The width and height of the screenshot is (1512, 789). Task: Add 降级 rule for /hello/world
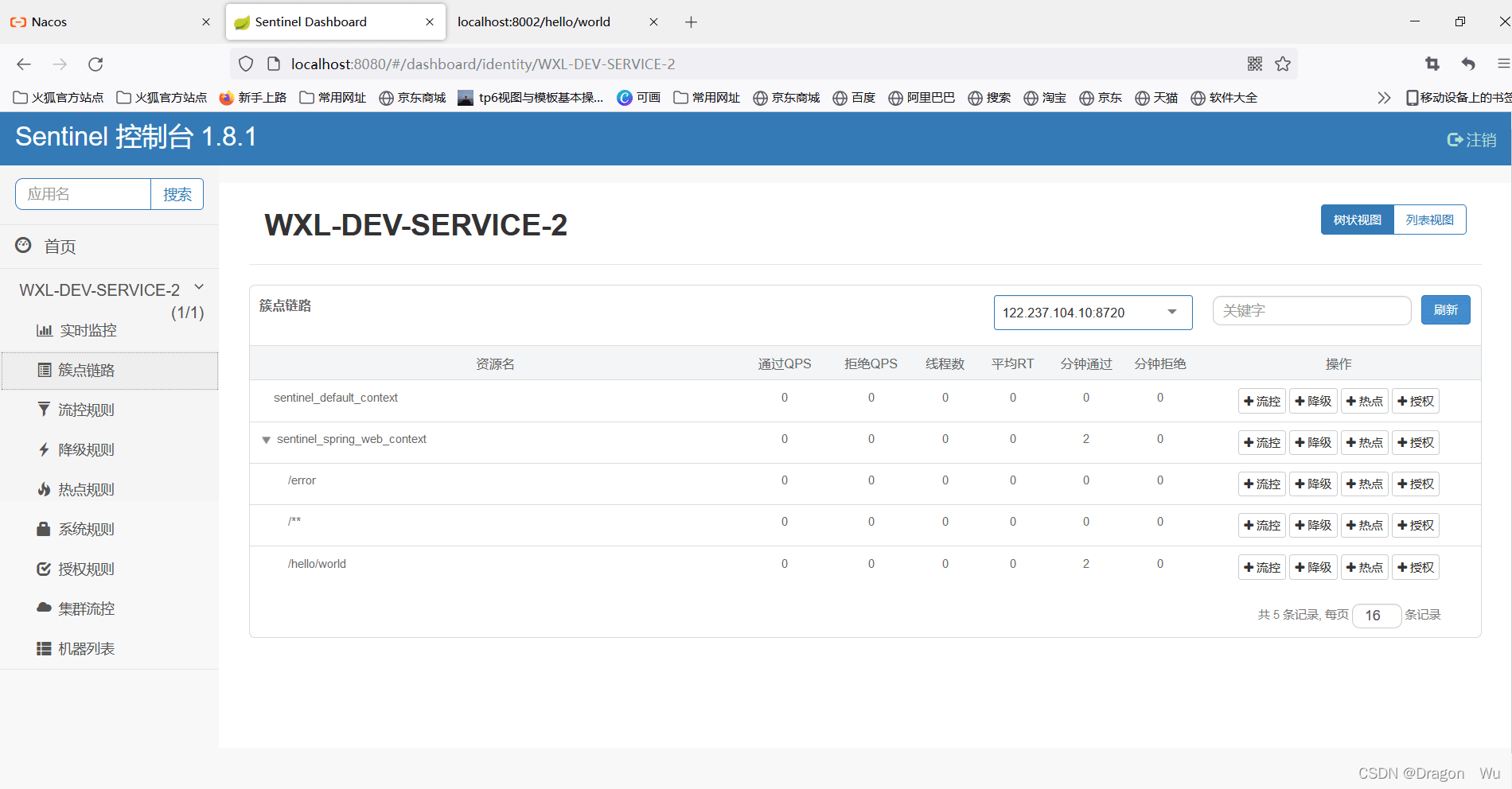click(1313, 567)
